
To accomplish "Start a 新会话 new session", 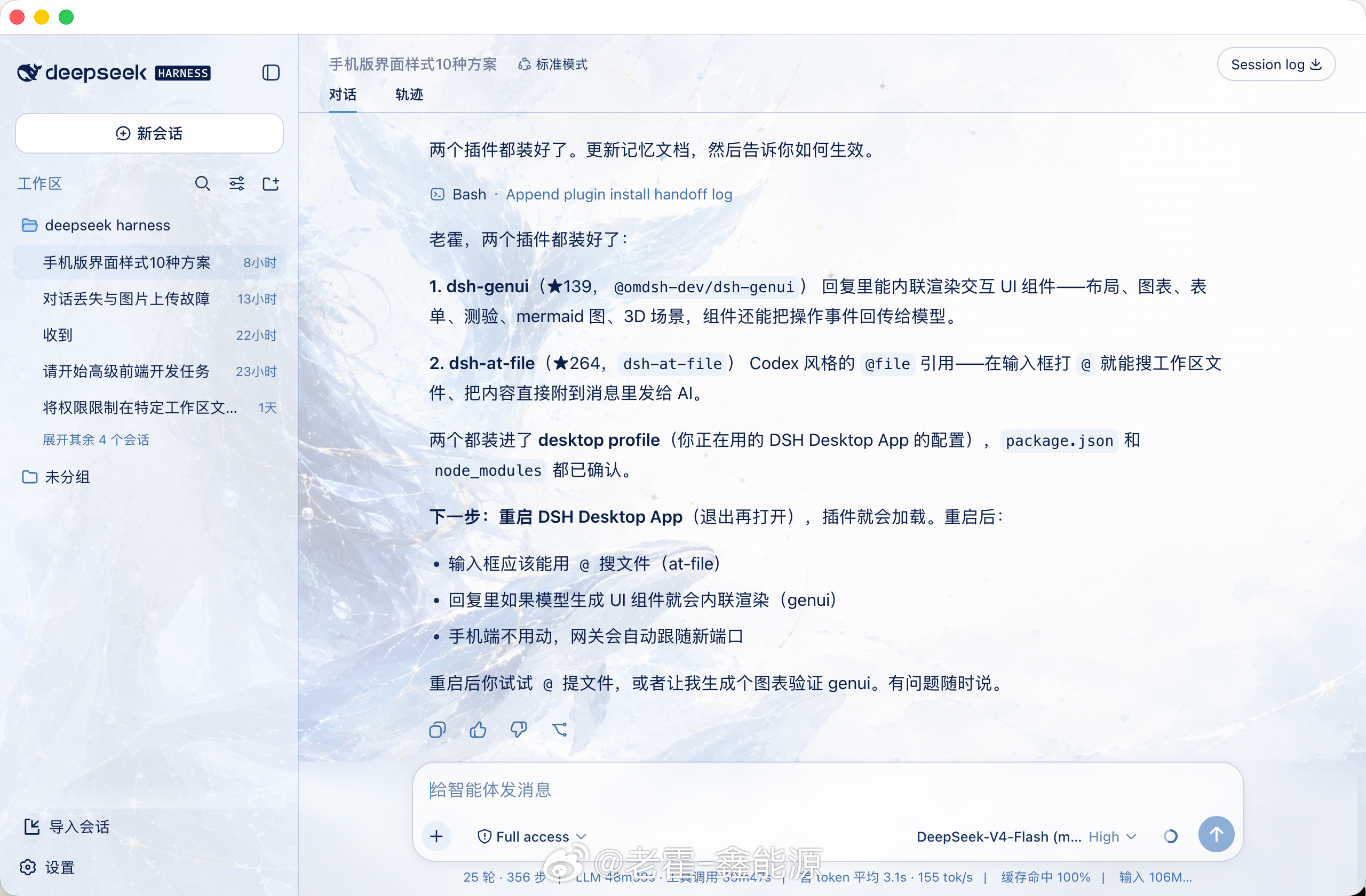I will tap(149, 134).
